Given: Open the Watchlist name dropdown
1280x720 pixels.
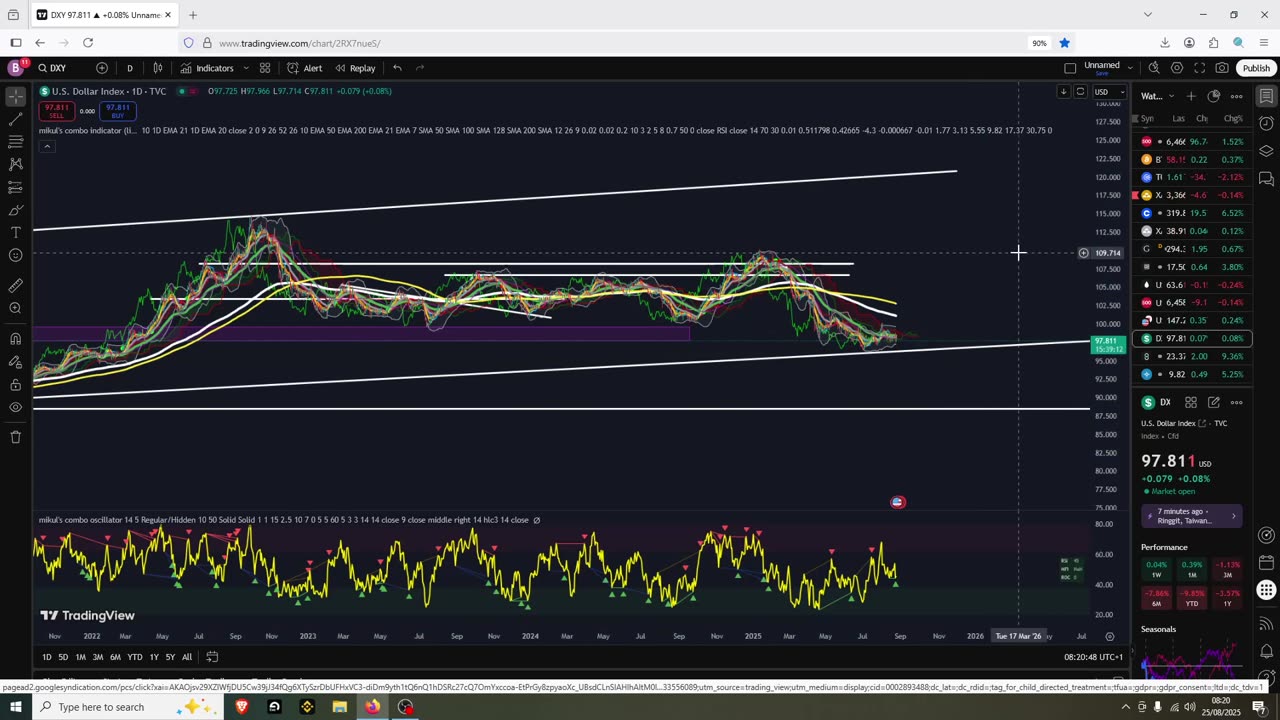Looking at the screenshot, I should pos(1158,96).
